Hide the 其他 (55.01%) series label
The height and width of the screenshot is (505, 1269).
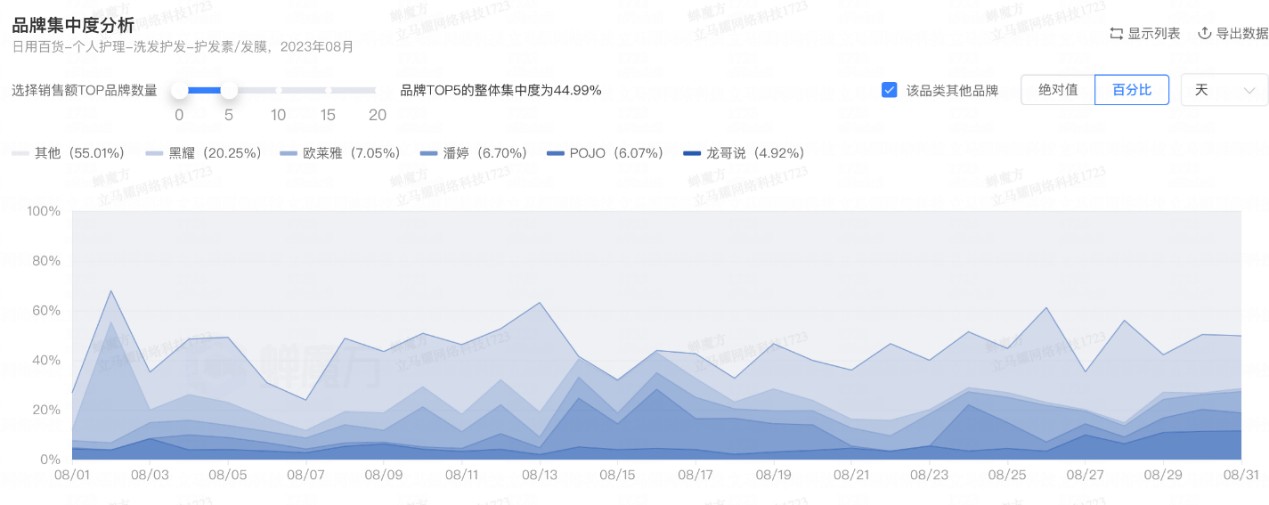tap(79, 154)
